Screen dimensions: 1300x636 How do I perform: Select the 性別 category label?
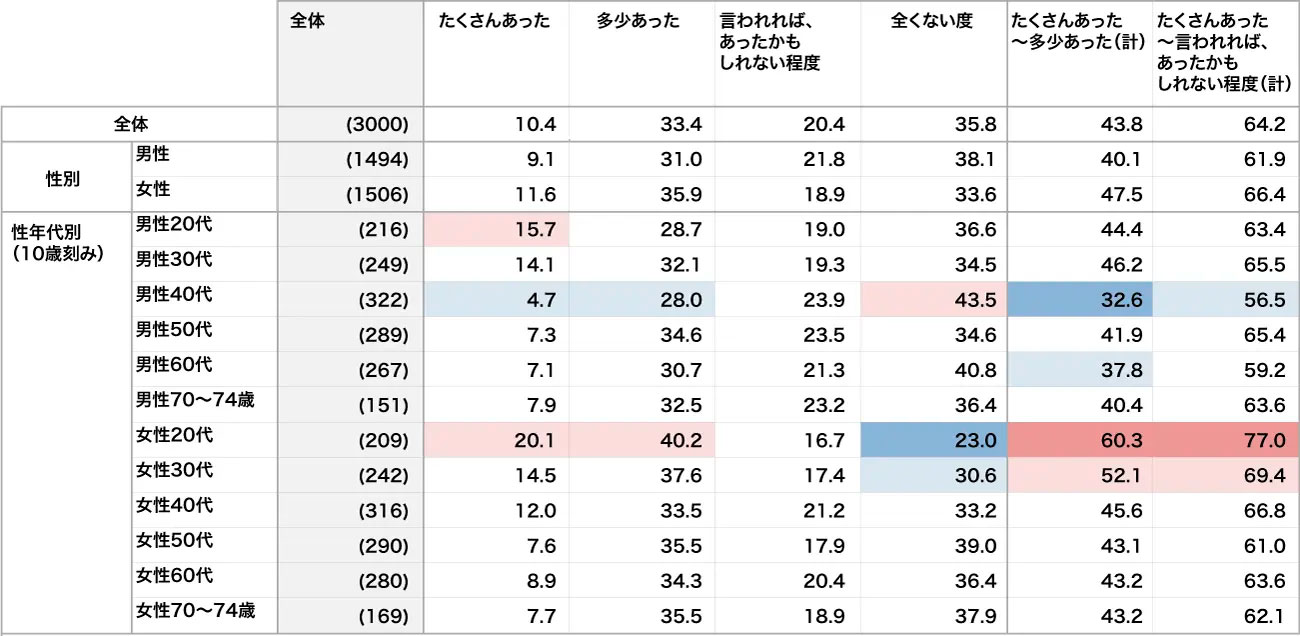tap(65, 178)
